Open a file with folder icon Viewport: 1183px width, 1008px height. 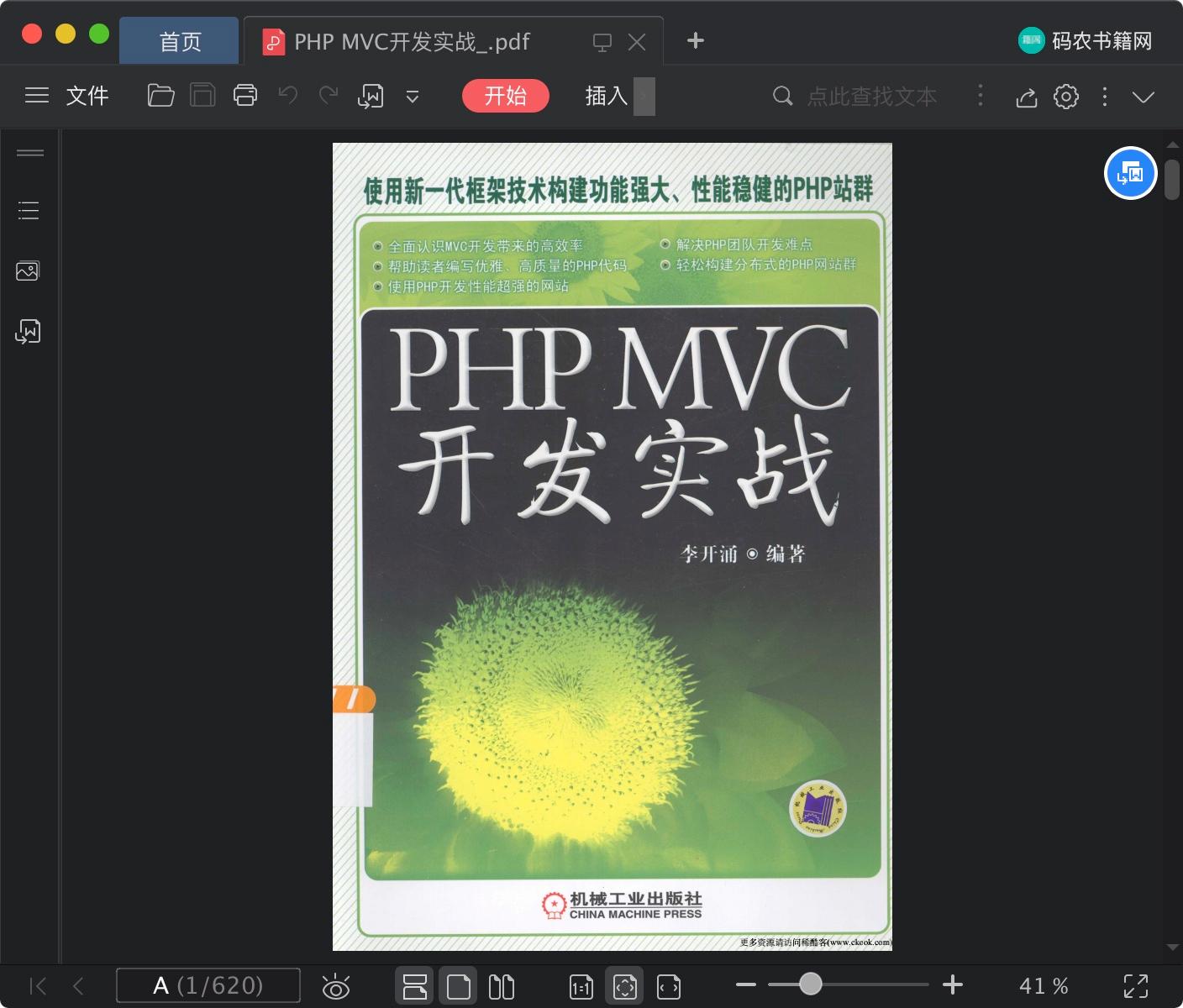[160, 96]
